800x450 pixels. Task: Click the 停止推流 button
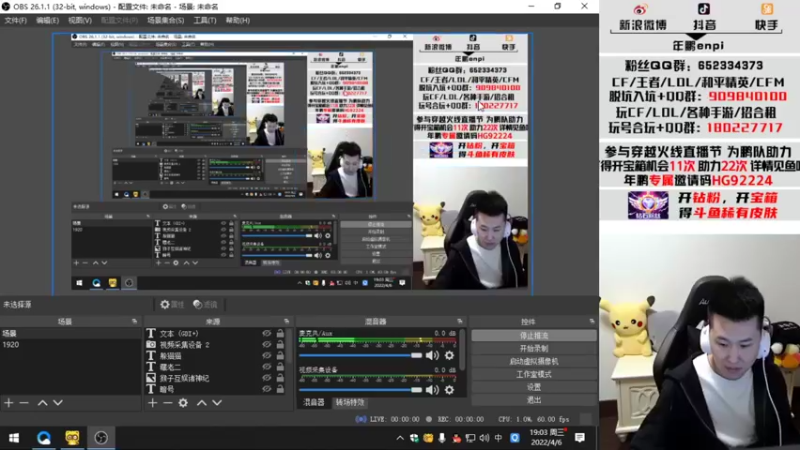tap(534, 336)
